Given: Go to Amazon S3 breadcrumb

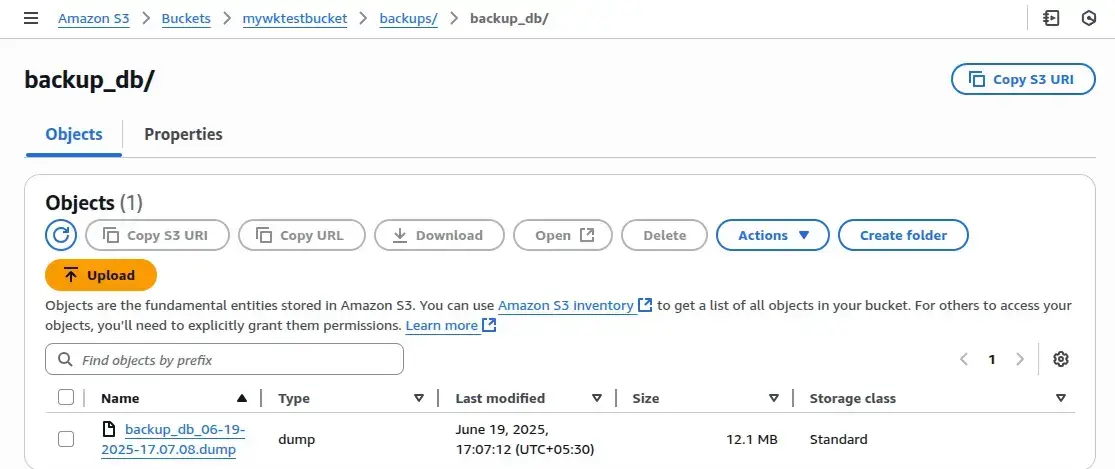Looking at the screenshot, I should [94, 18].
